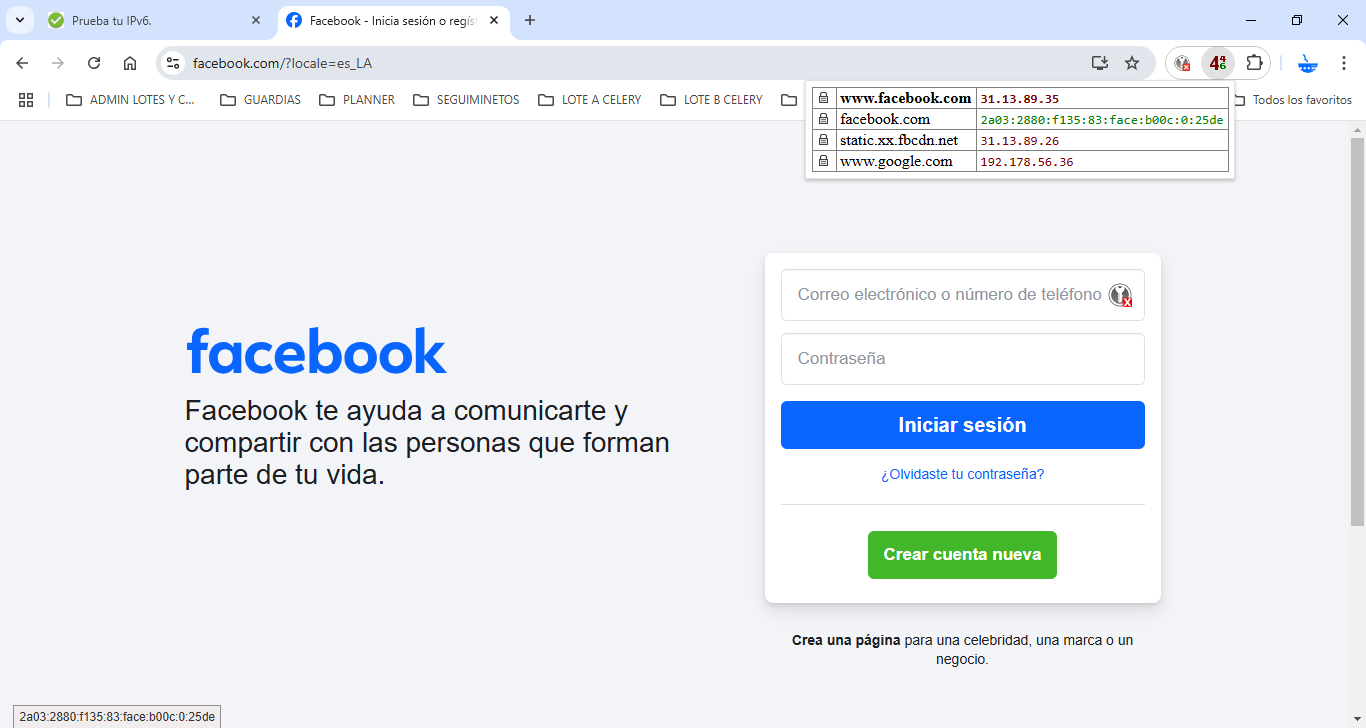The width and height of the screenshot is (1366, 728).
Task: Click the Crear cuenta nueva button
Action: point(962,555)
